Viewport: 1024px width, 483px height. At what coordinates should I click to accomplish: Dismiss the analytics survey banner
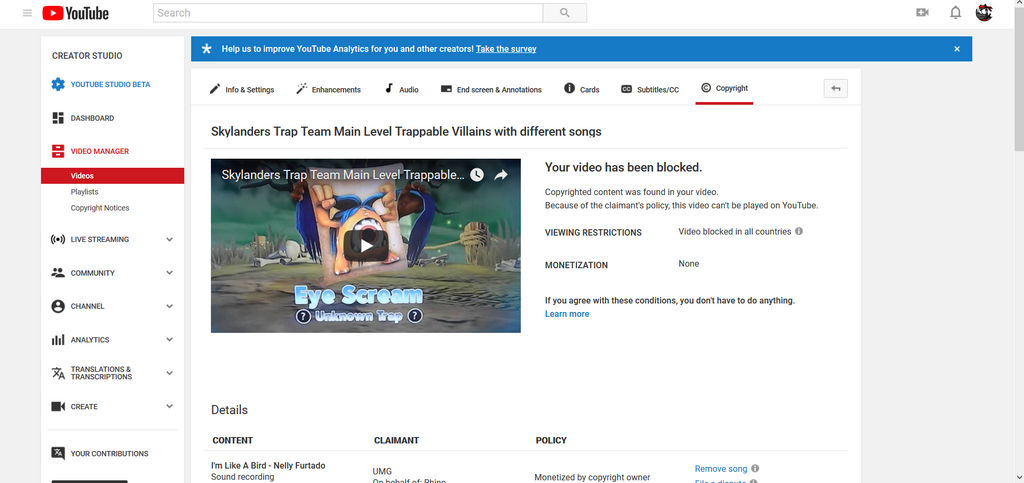click(x=956, y=49)
